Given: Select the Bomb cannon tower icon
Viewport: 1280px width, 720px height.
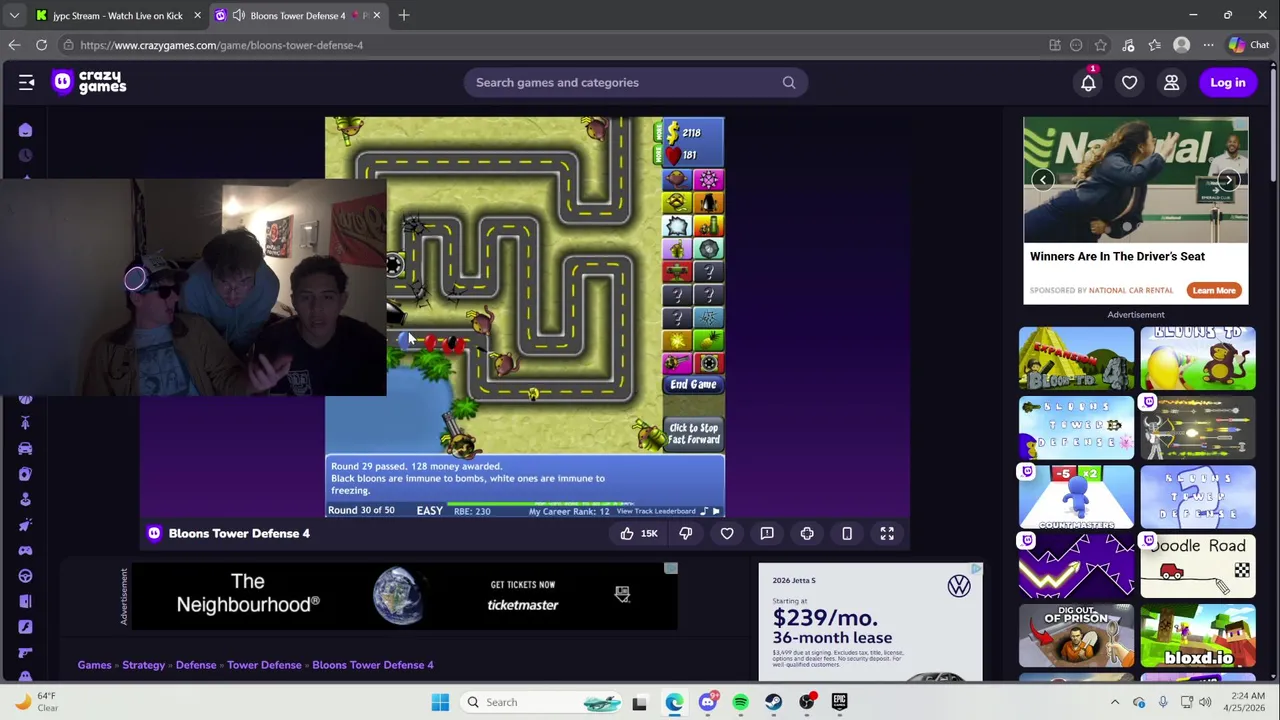Looking at the screenshot, I should [x=709, y=202].
